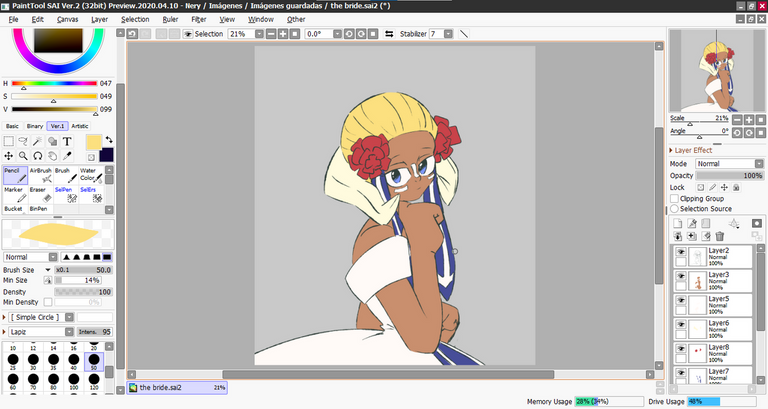Enable the Clipping Group checkbox

(674, 198)
